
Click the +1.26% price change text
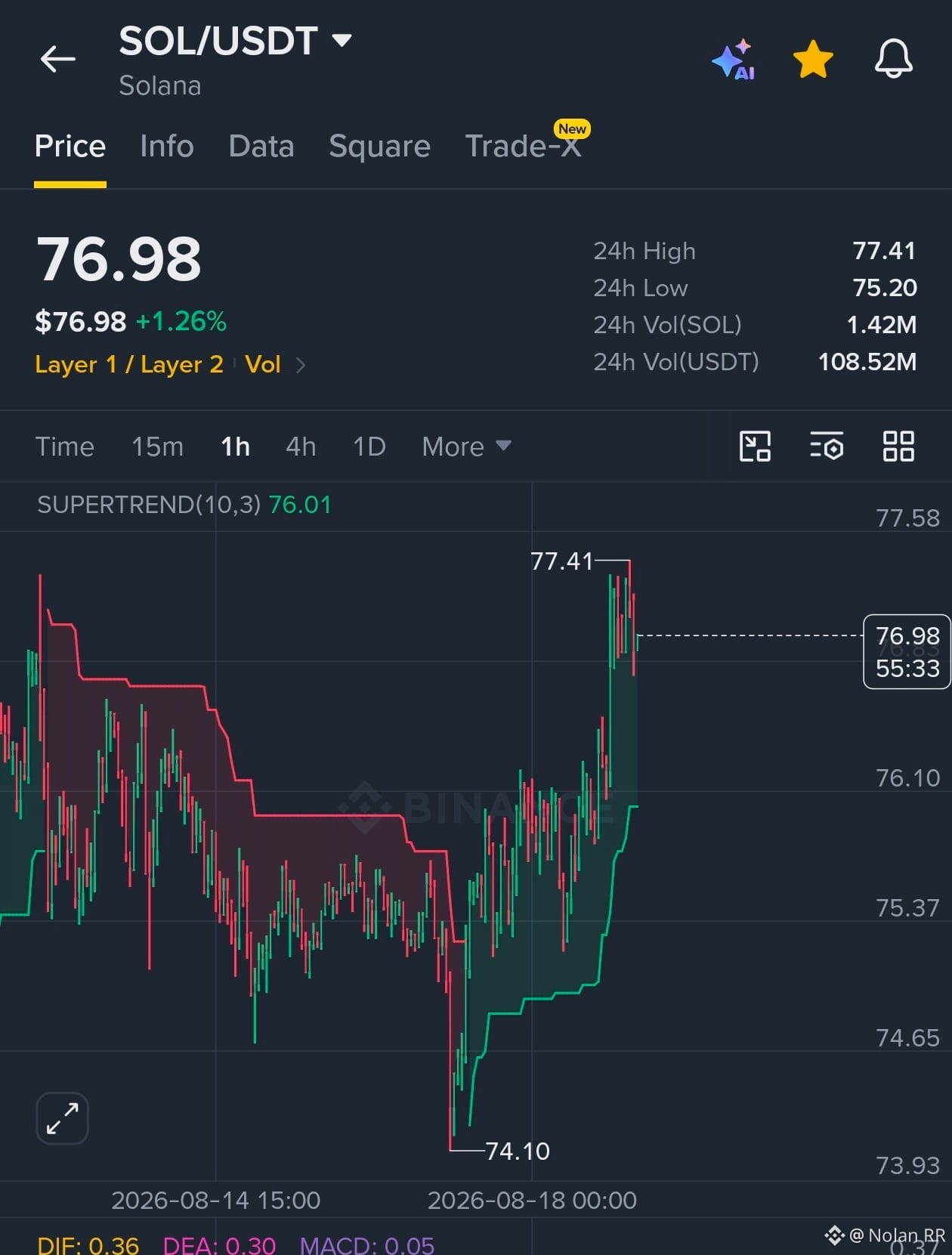coord(181,322)
